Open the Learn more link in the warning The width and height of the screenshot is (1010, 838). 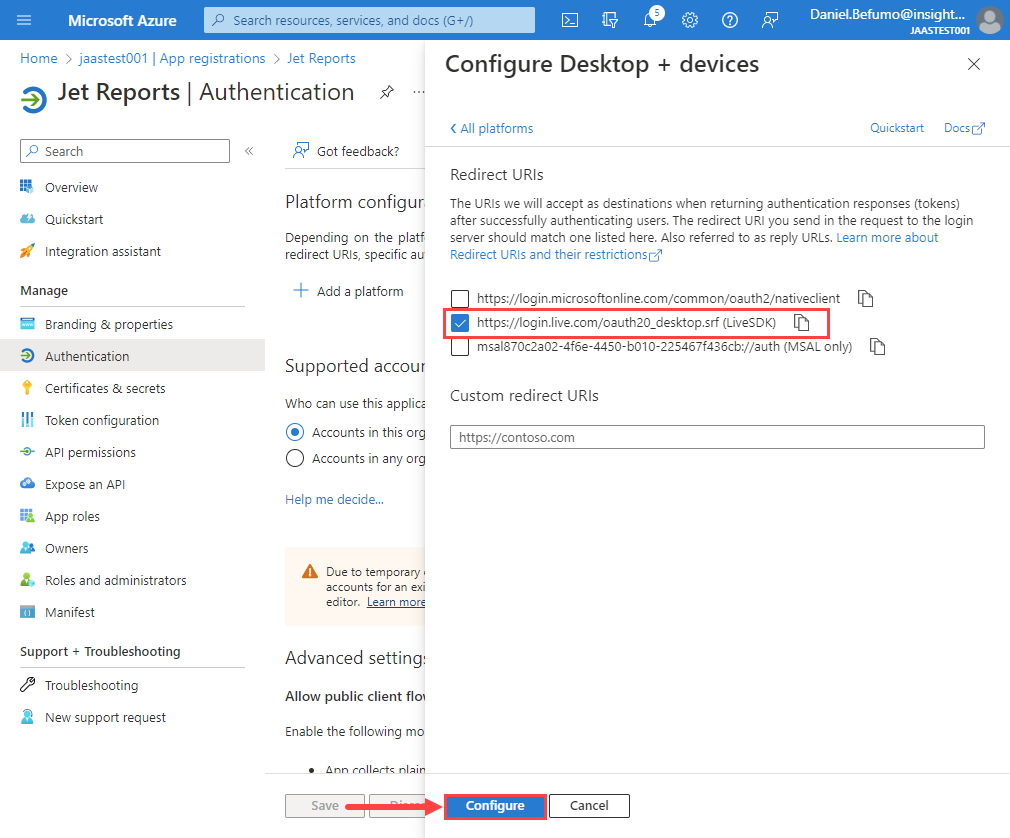[x=395, y=602]
